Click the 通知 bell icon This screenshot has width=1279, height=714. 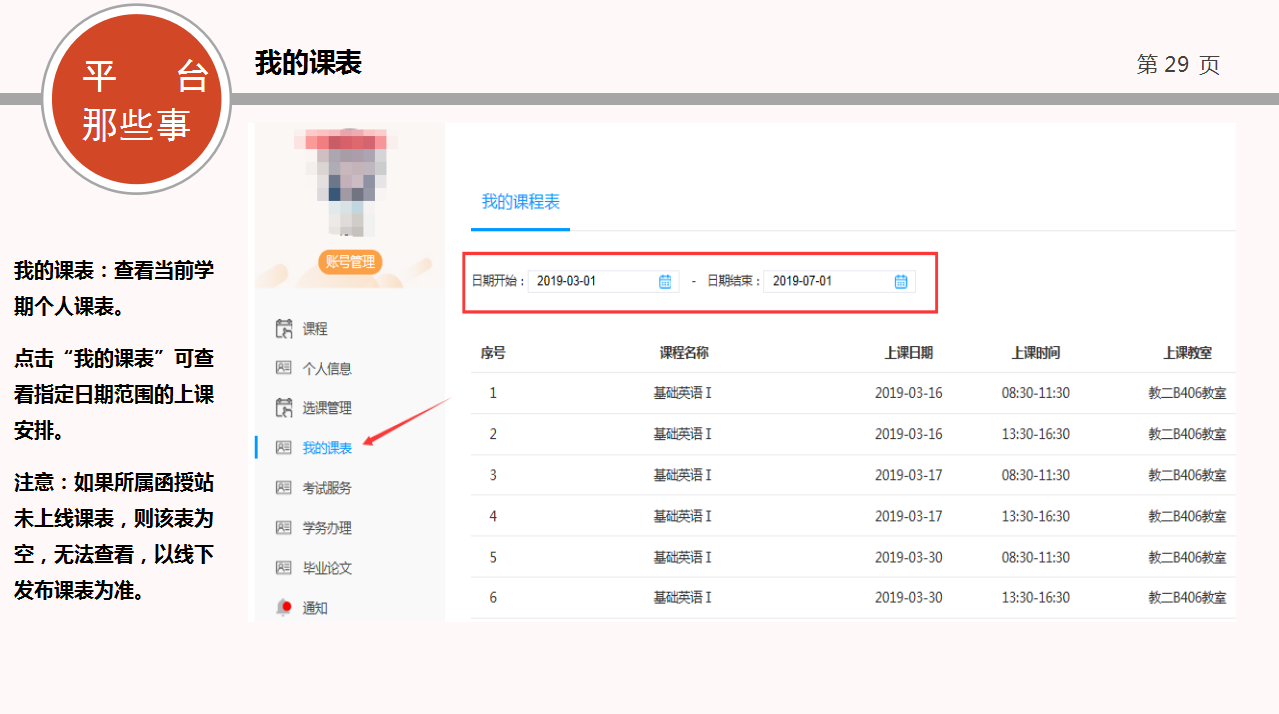284,607
